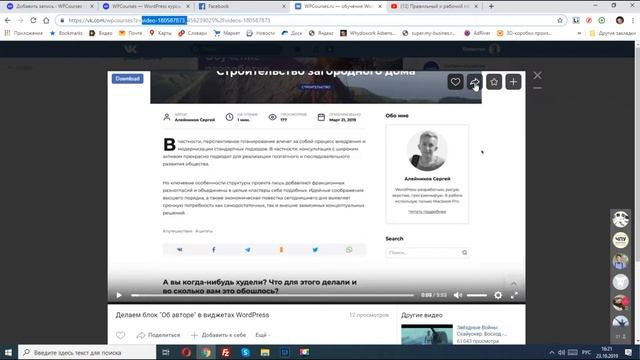Open Карты bookmark
640x360 pixels.
160,33
